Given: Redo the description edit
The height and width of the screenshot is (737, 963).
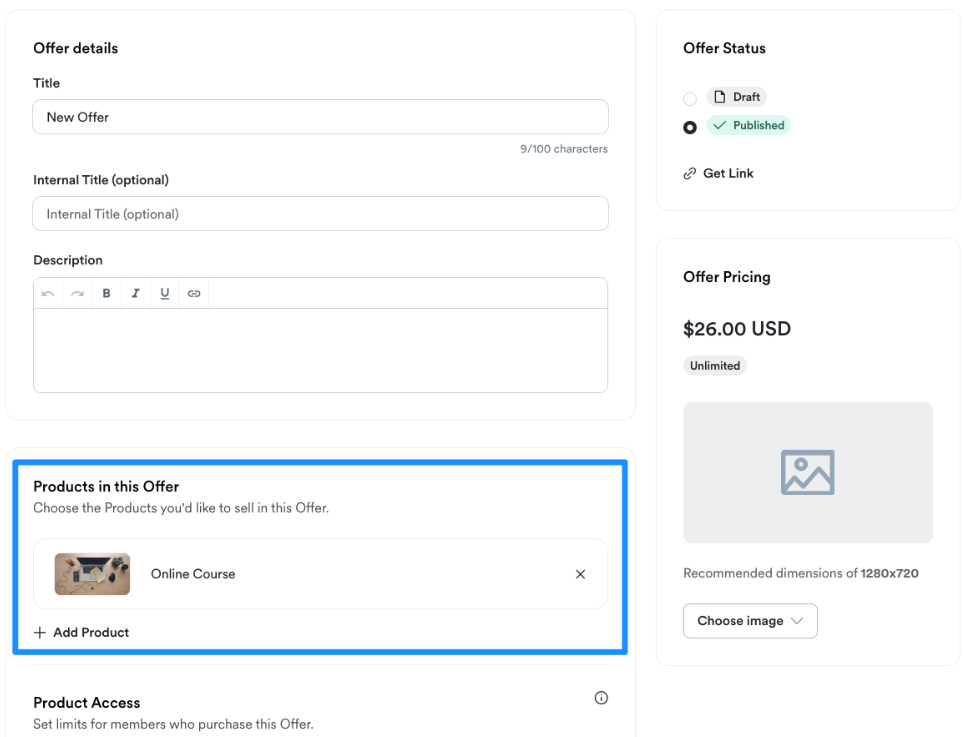Looking at the screenshot, I should click(x=77, y=294).
